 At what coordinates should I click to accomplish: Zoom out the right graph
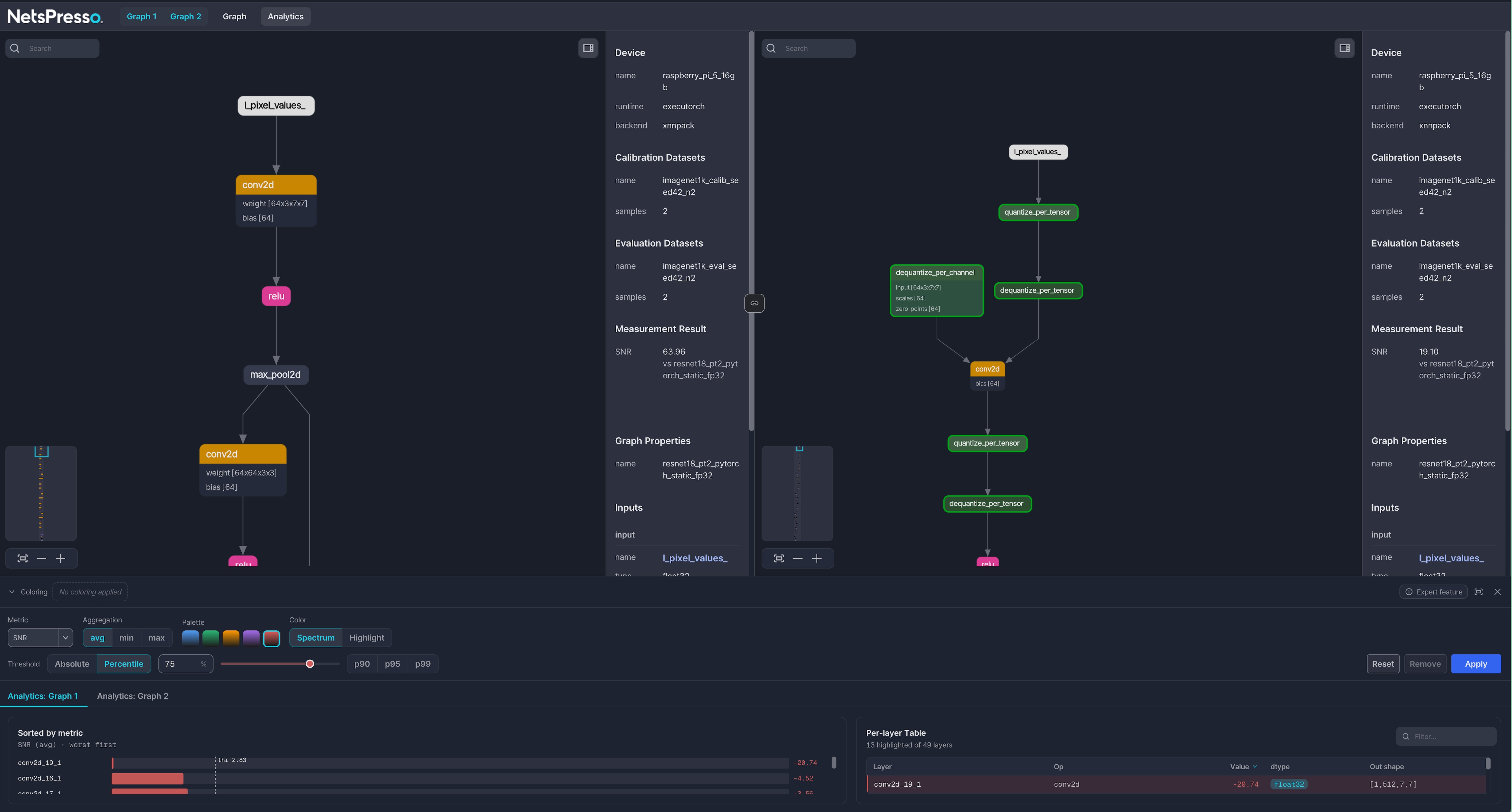[x=798, y=559]
